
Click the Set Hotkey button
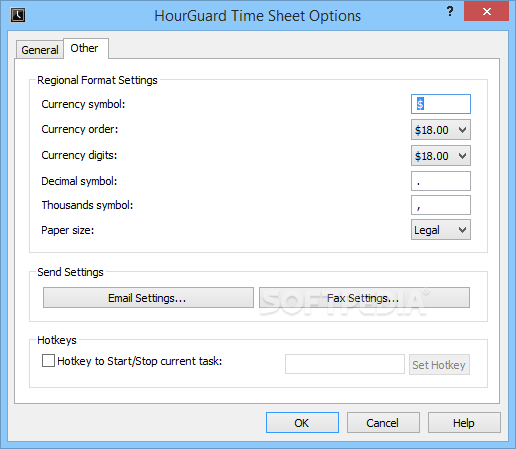coord(439,365)
